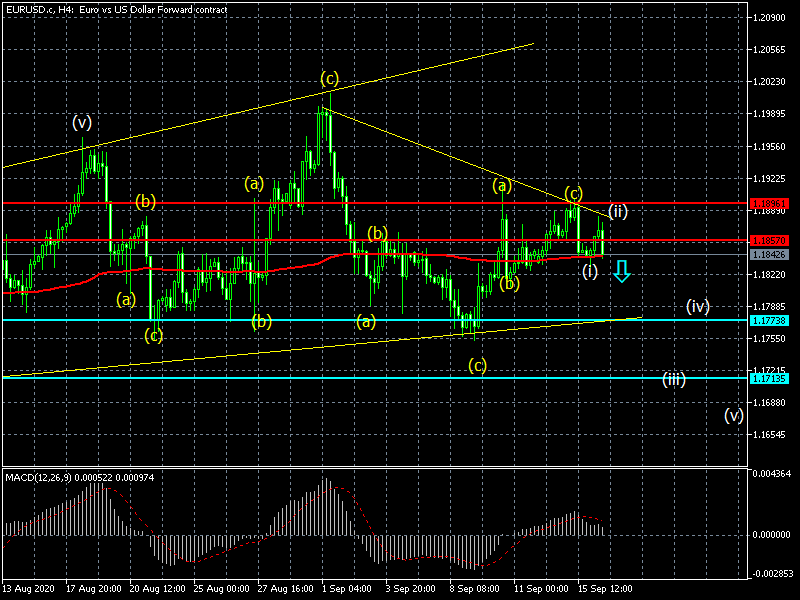Click the 27 Aug 16:00 time label

(x=286, y=589)
